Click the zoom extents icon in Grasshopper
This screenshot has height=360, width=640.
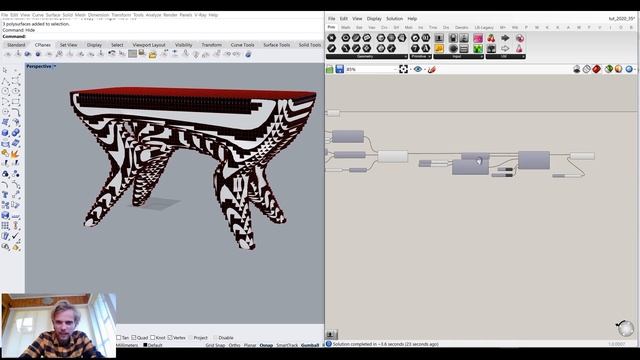pyautogui.click(x=403, y=69)
